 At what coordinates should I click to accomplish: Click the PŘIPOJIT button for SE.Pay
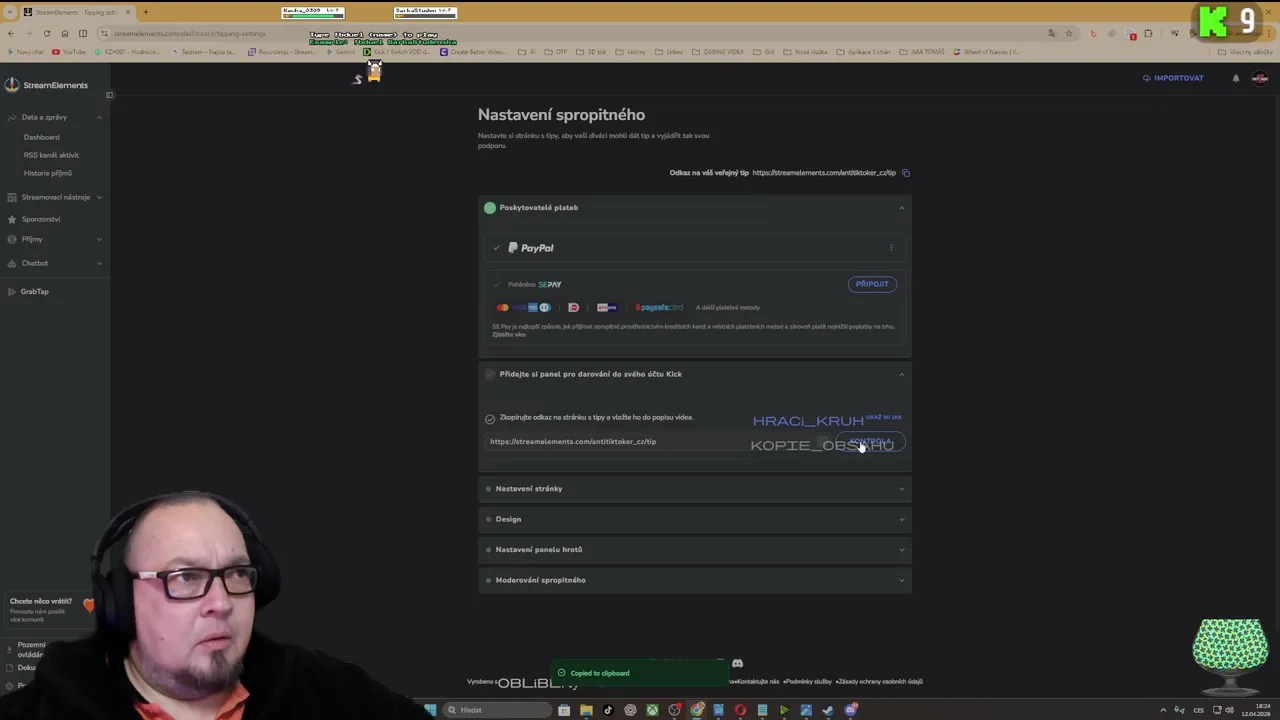coord(872,284)
